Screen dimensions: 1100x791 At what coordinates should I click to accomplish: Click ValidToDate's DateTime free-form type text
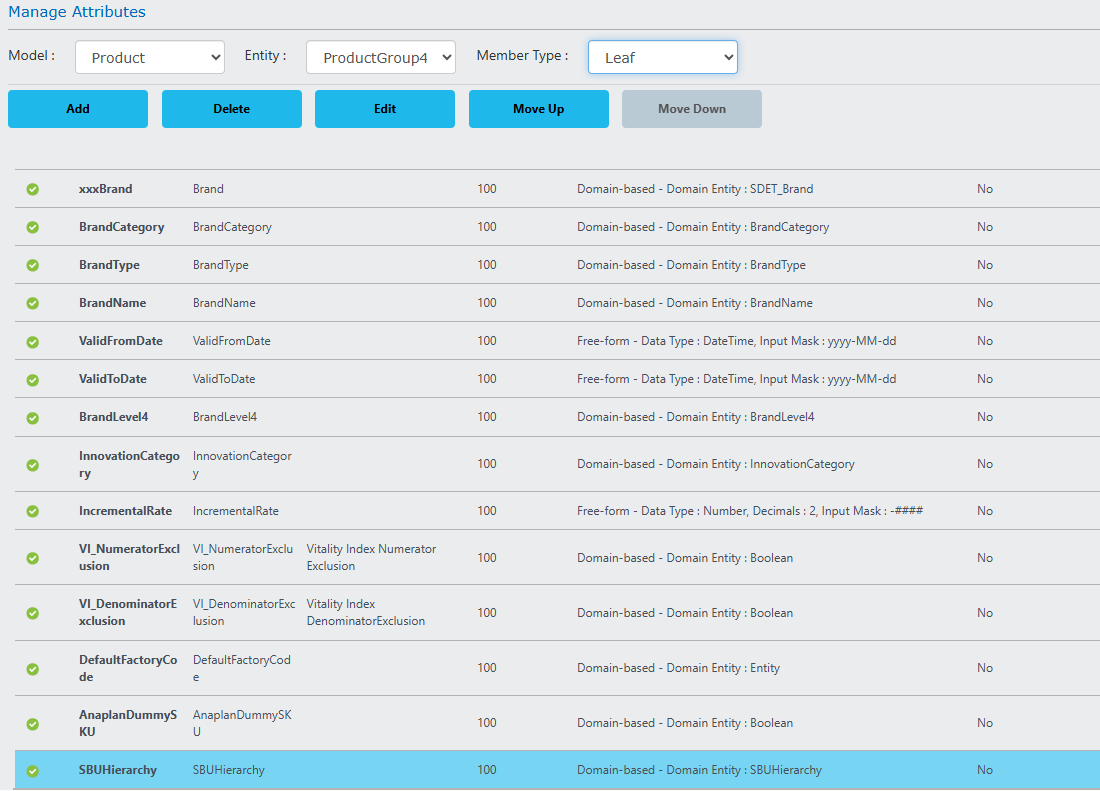point(737,379)
